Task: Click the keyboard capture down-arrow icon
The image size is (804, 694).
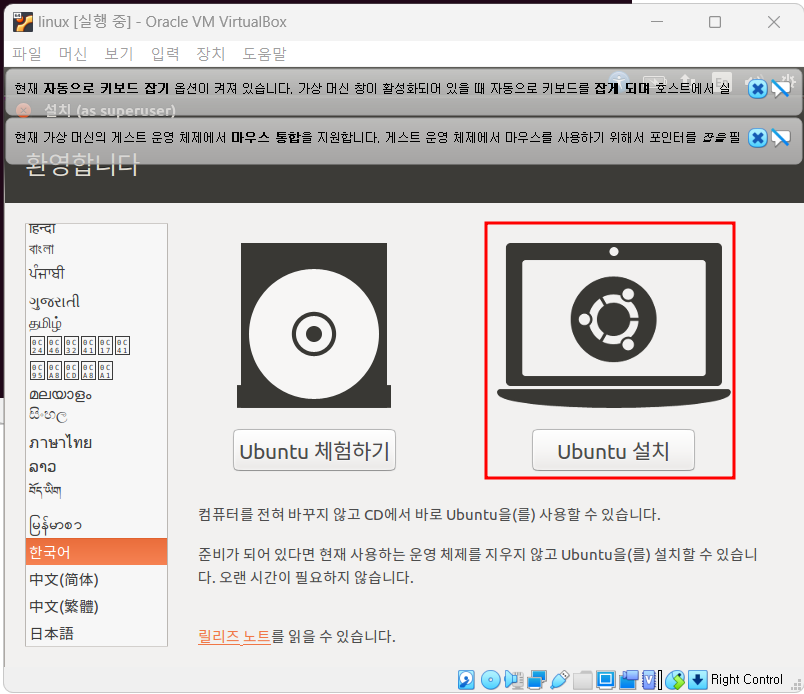Action: coord(697,680)
